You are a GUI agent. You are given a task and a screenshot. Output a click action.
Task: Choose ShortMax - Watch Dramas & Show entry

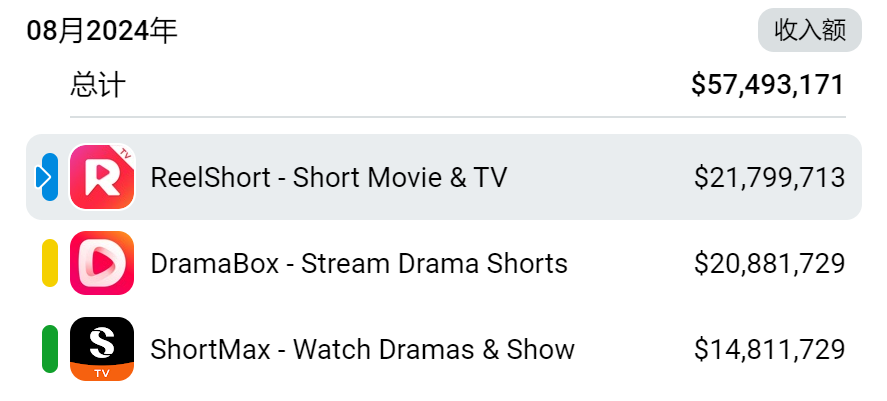pyautogui.click(x=362, y=350)
